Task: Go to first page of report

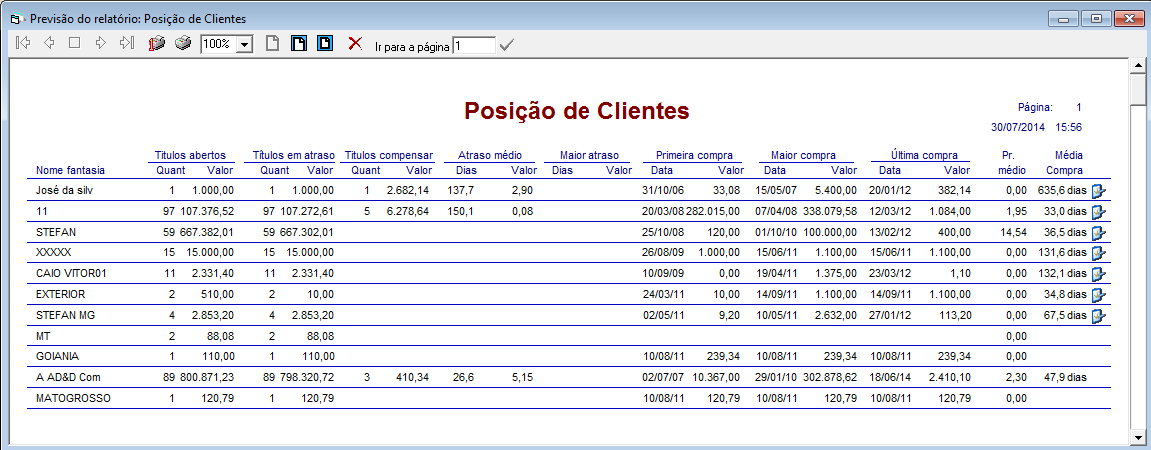Action: tap(23, 44)
